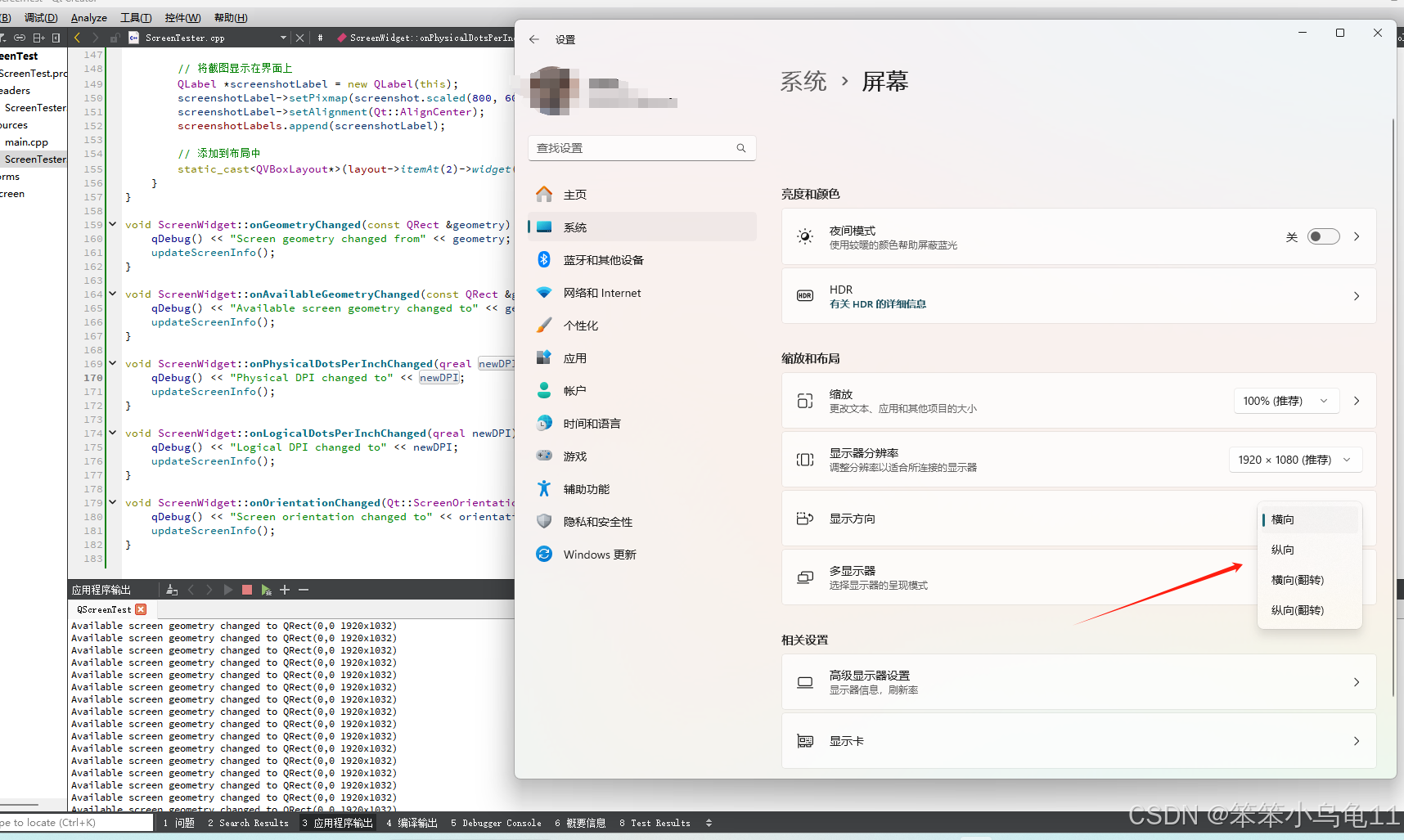This screenshot has width=1404, height=840.
Task: Open the Analyze menu
Action: 88,17
